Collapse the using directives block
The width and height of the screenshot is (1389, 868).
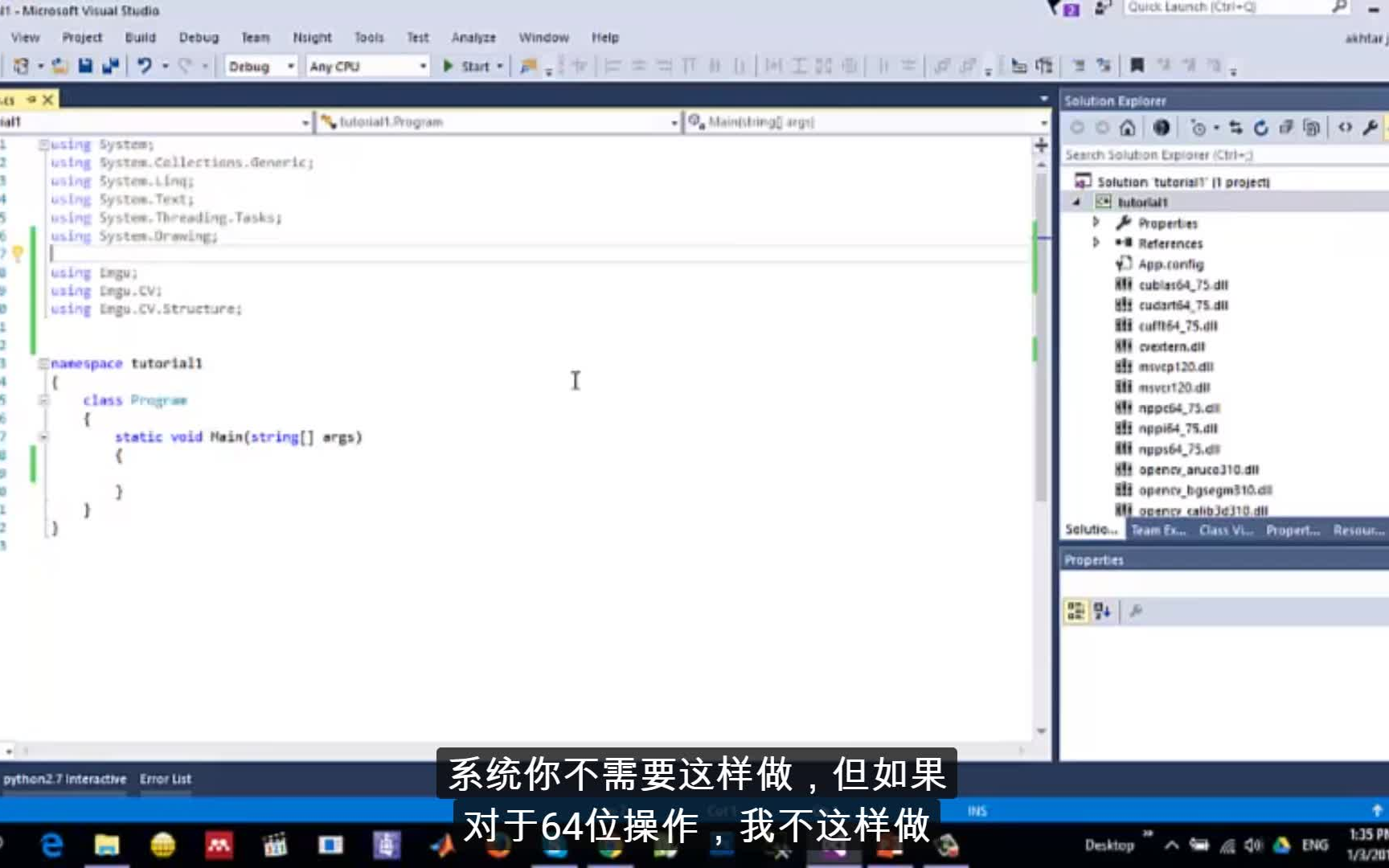click(43, 145)
